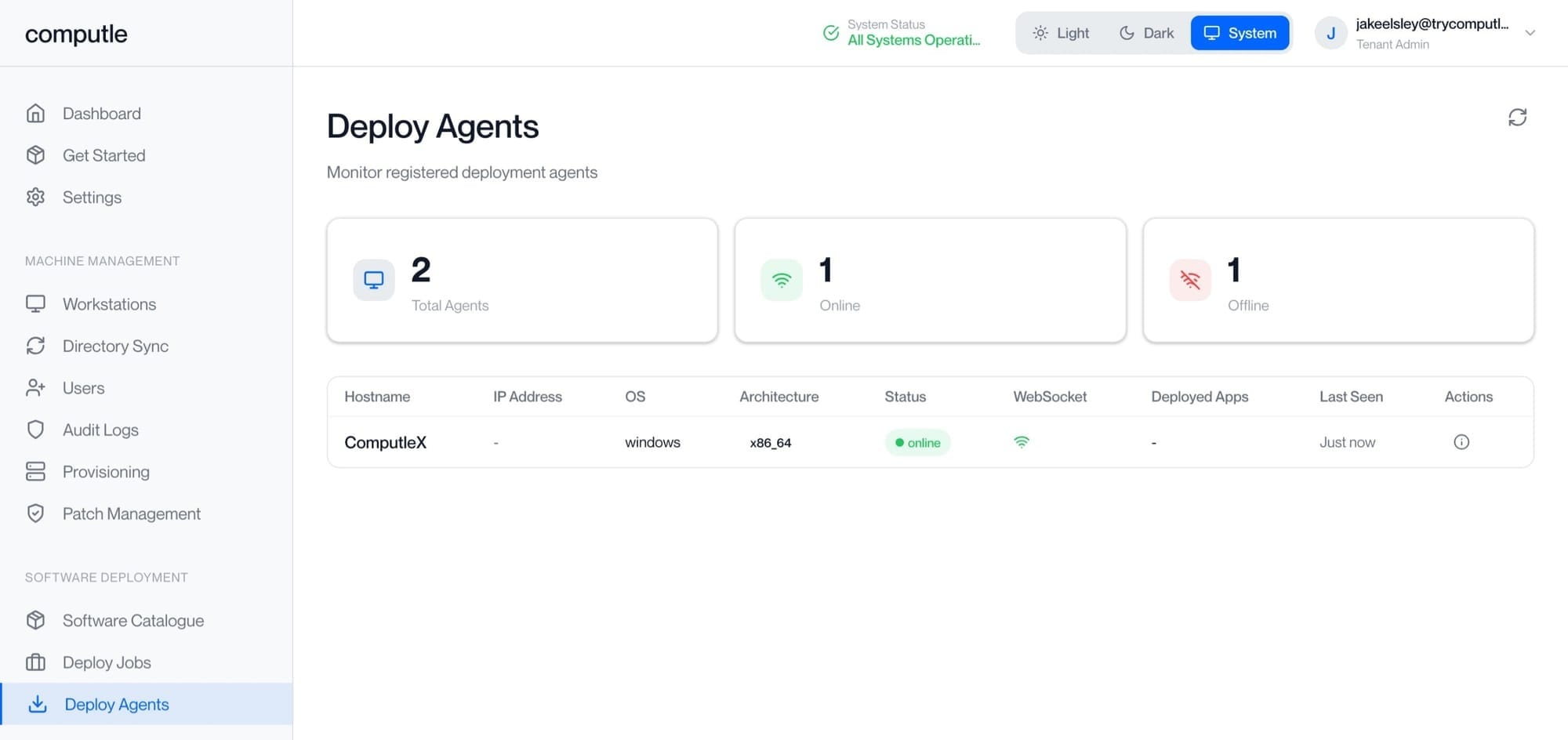The width and height of the screenshot is (1568, 740).
Task: Select Deploy Agents in the sidebar
Action: 147,704
